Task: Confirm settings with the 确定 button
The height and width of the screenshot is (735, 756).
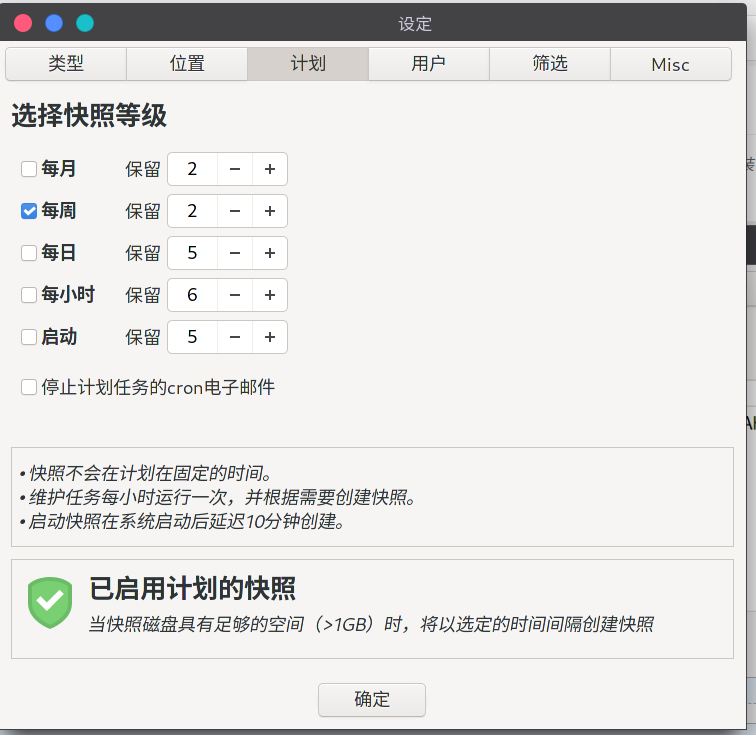Action: tap(372, 699)
